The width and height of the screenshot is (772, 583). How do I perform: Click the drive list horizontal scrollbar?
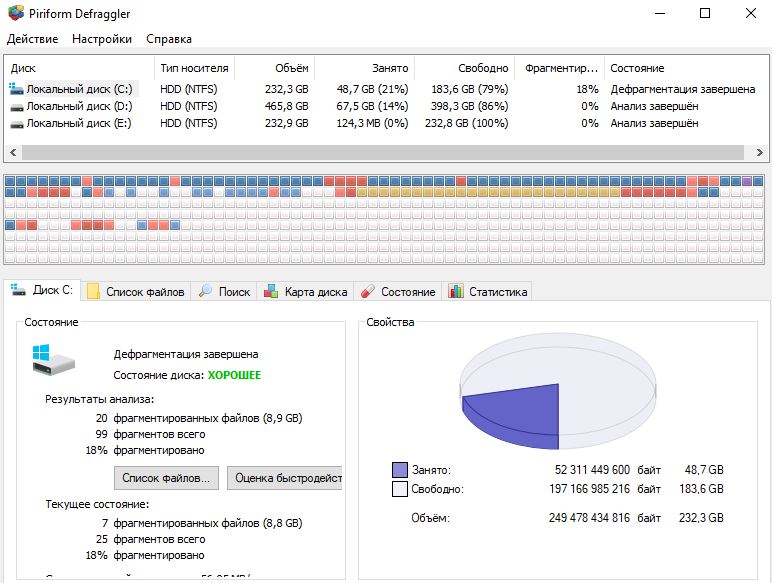click(380, 153)
